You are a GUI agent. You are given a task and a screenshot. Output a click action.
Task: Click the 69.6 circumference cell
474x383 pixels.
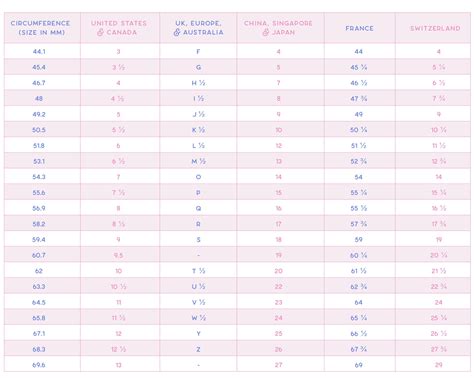(x=39, y=365)
